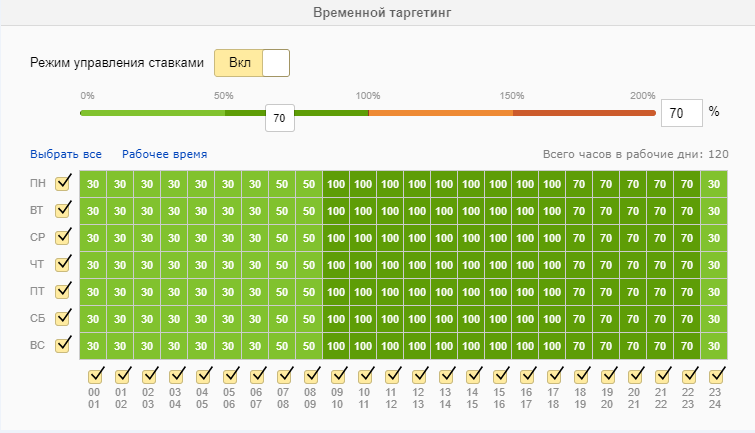Select the ПН cell for hour 00-01
The image size is (755, 433).
(x=93, y=184)
